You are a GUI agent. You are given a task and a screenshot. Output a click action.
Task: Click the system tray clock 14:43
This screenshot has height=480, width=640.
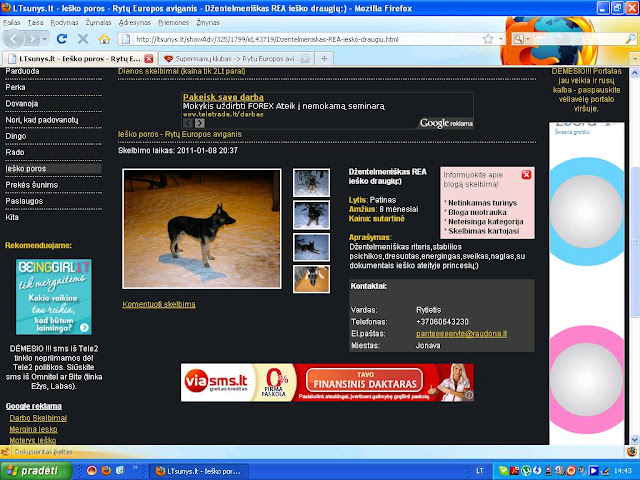tap(623, 471)
